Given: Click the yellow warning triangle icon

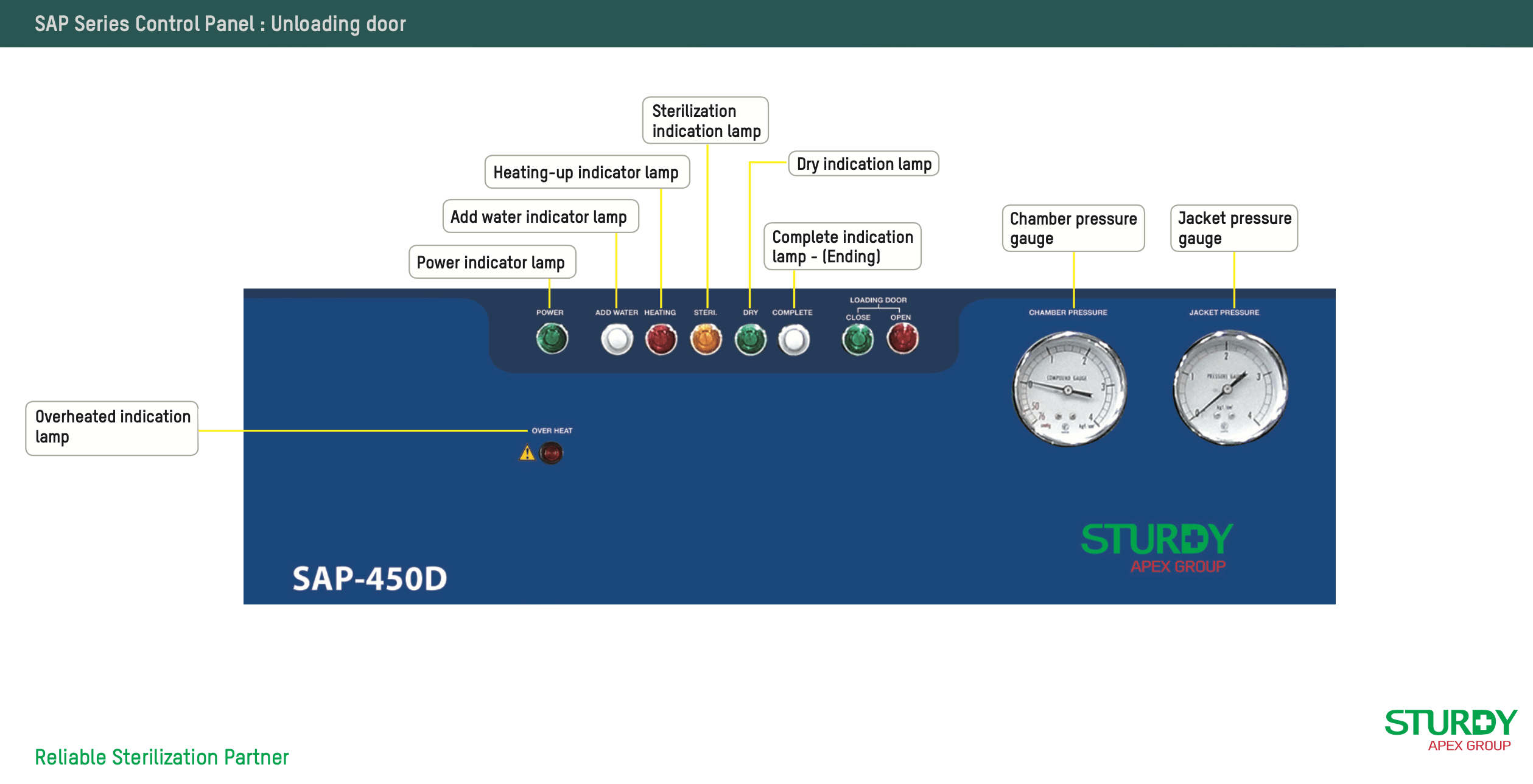Looking at the screenshot, I should tap(527, 453).
